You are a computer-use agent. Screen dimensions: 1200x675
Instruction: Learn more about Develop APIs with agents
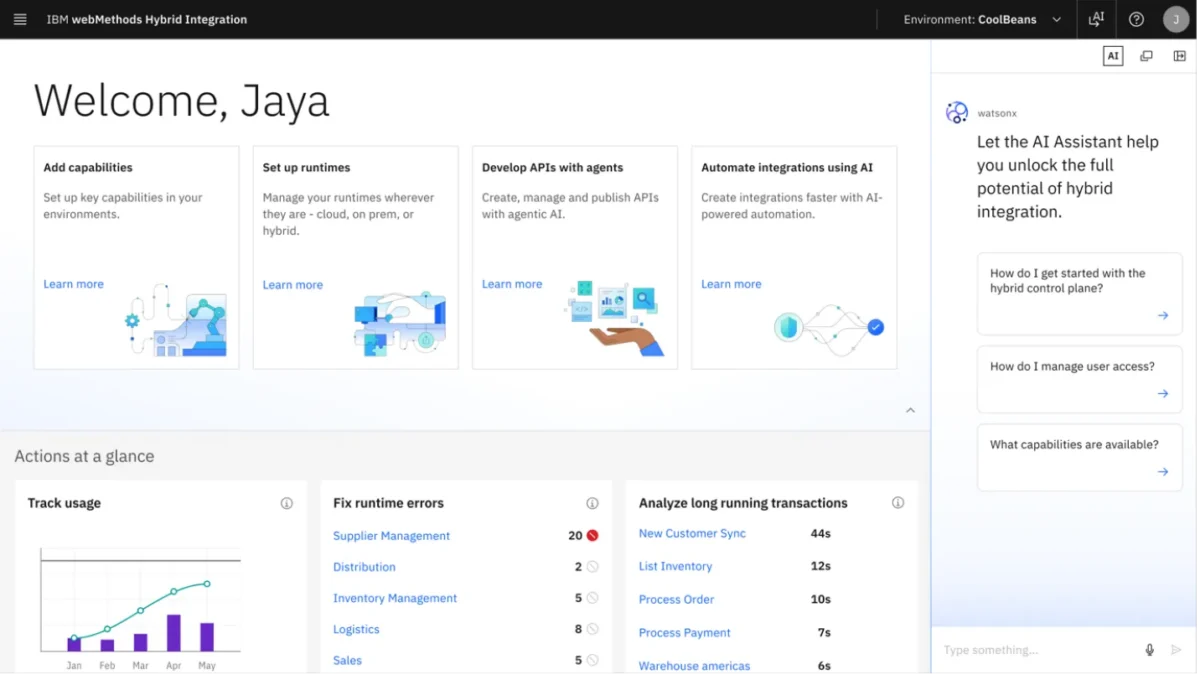pyautogui.click(x=512, y=284)
